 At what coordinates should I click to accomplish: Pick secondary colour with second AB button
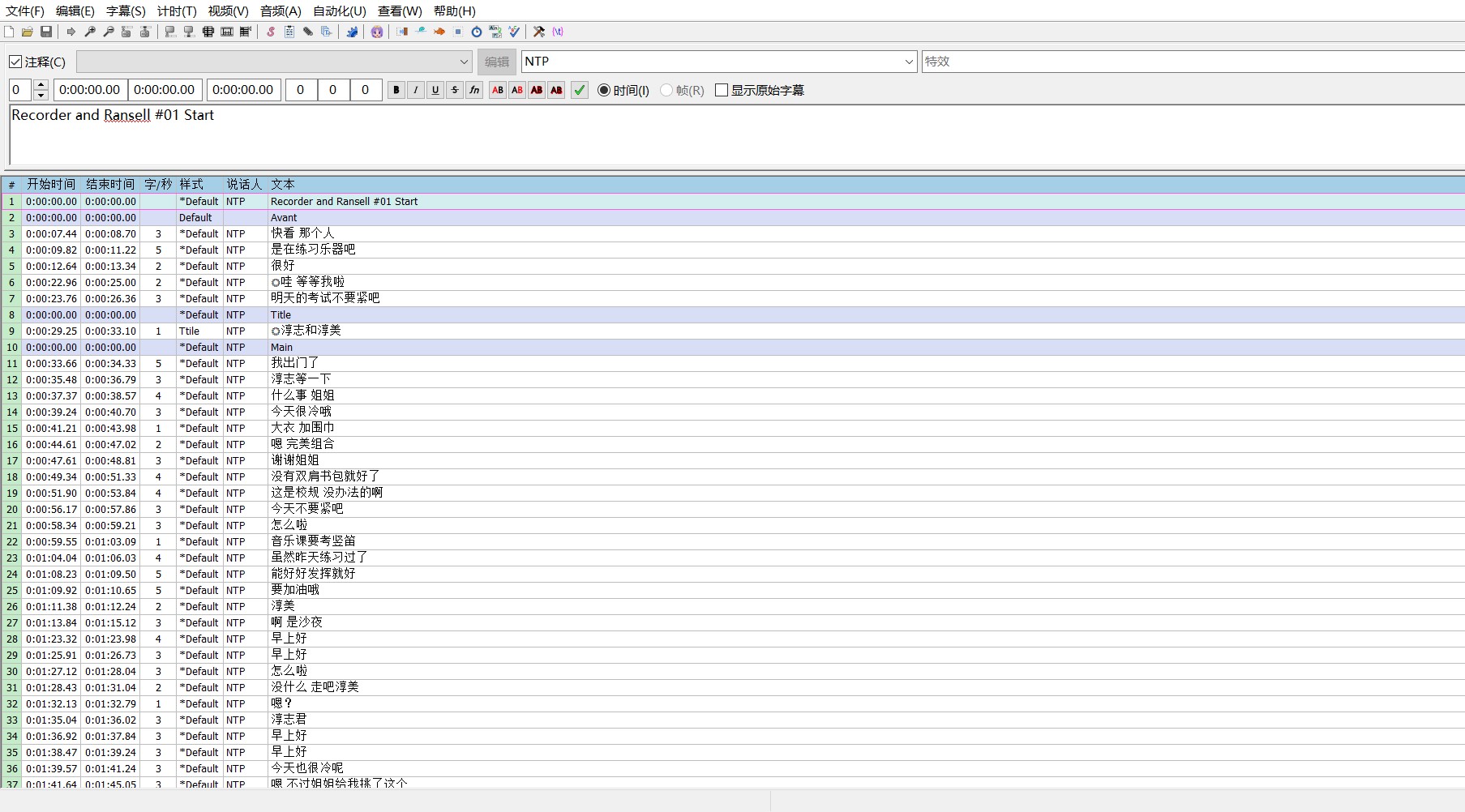coord(517,90)
